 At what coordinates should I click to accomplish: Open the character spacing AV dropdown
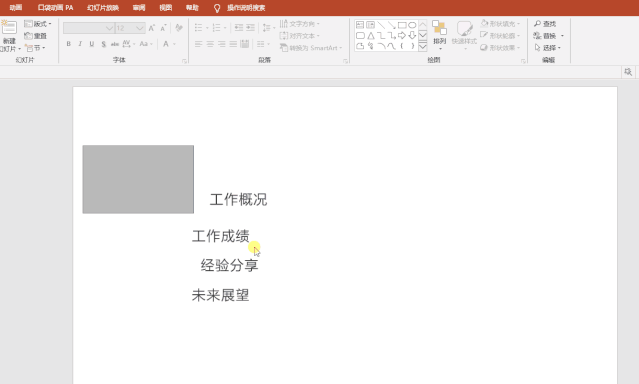coord(128,44)
